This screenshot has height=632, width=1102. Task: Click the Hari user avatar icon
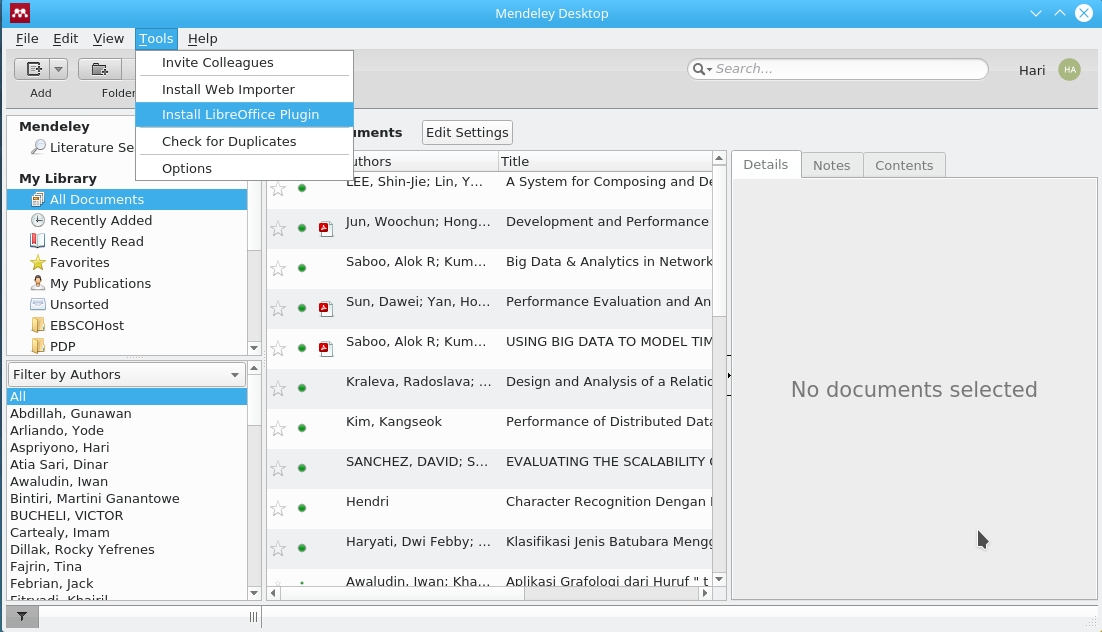(x=1069, y=69)
